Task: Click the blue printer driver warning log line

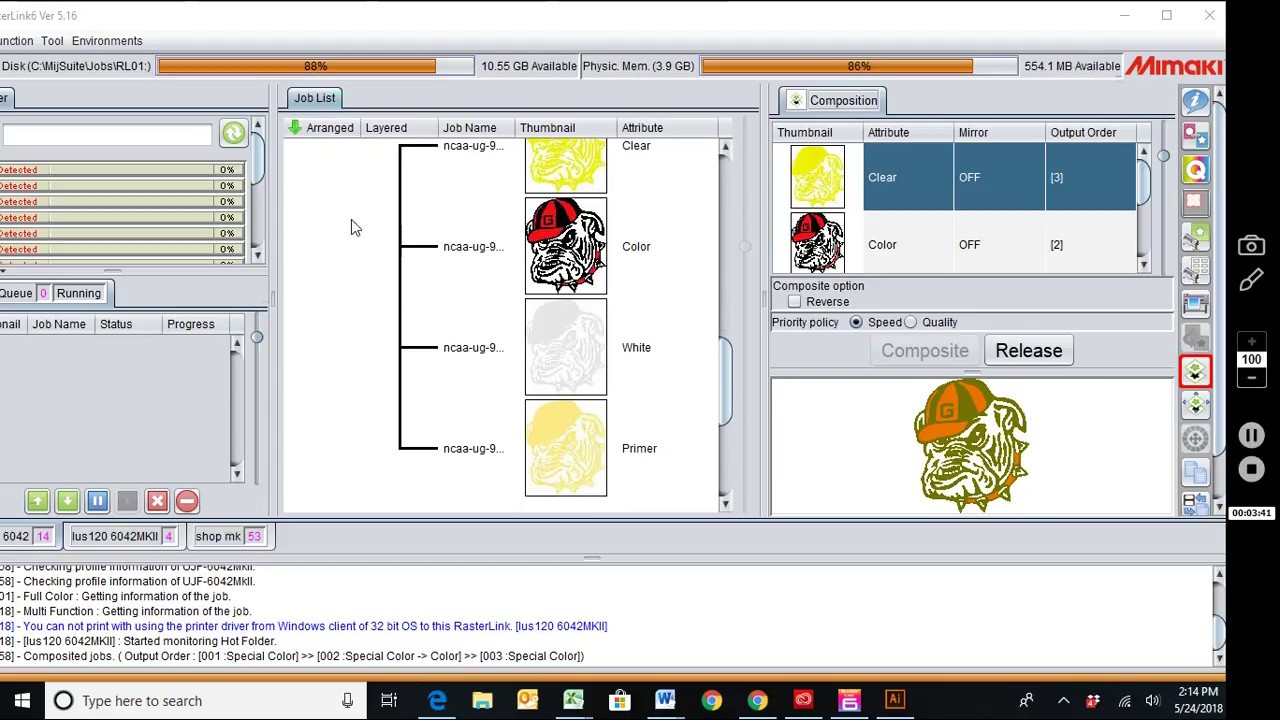Action: coord(304,626)
